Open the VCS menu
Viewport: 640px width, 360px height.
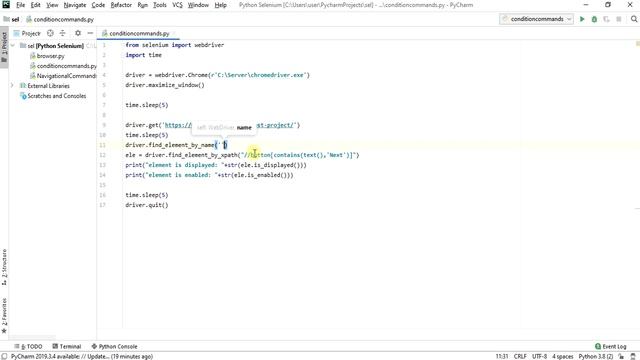click(x=177, y=5)
